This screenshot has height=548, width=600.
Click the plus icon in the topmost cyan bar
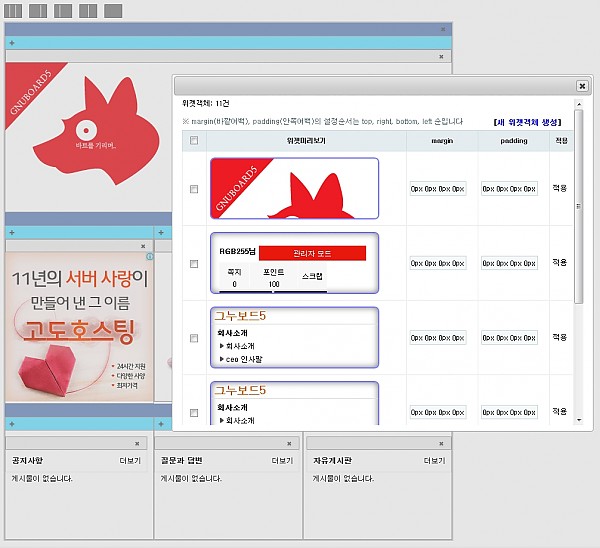(12, 43)
